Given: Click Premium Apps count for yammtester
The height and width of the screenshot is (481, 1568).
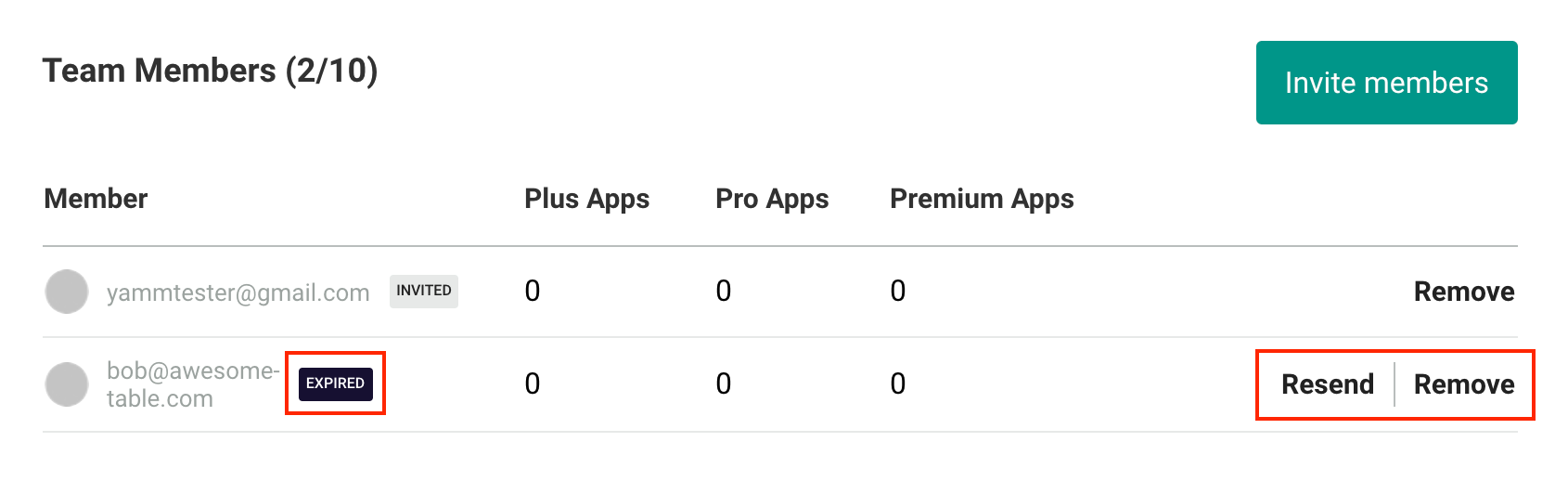Looking at the screenshot, I should [x=898, y=292].
